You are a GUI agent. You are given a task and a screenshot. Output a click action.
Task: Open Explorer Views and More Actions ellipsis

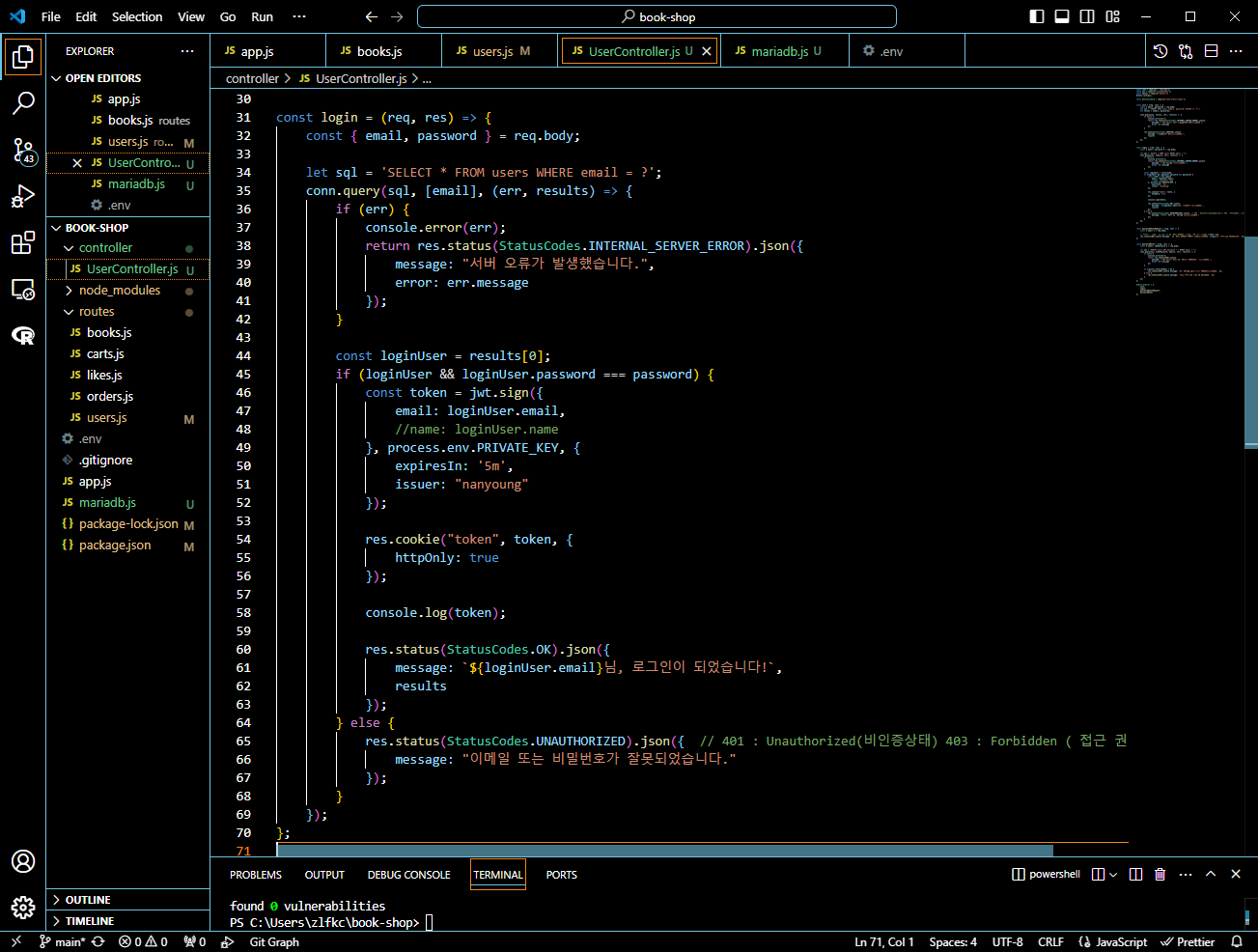tap(187, 51)
